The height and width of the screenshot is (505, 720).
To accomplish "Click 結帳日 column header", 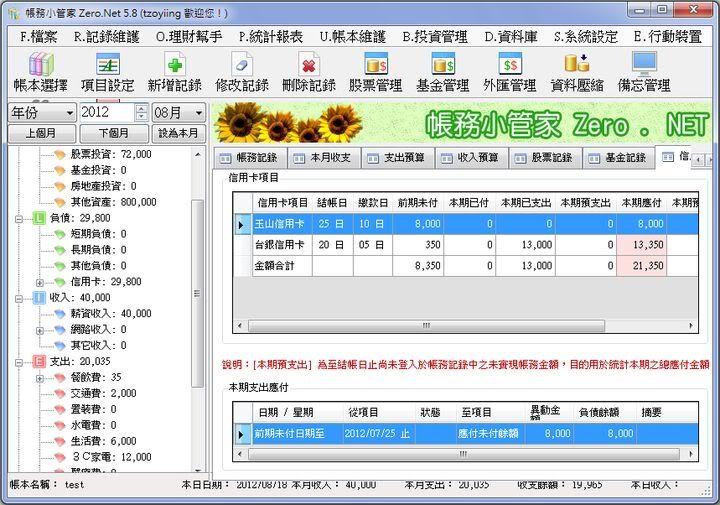I will click(332, 202).
